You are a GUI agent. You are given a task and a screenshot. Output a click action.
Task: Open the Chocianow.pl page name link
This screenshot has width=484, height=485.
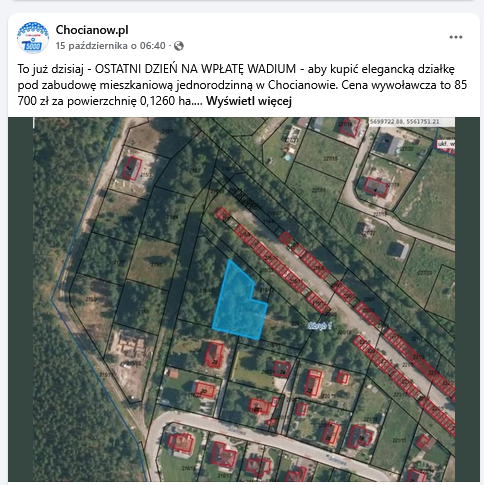tap(92, 30)
